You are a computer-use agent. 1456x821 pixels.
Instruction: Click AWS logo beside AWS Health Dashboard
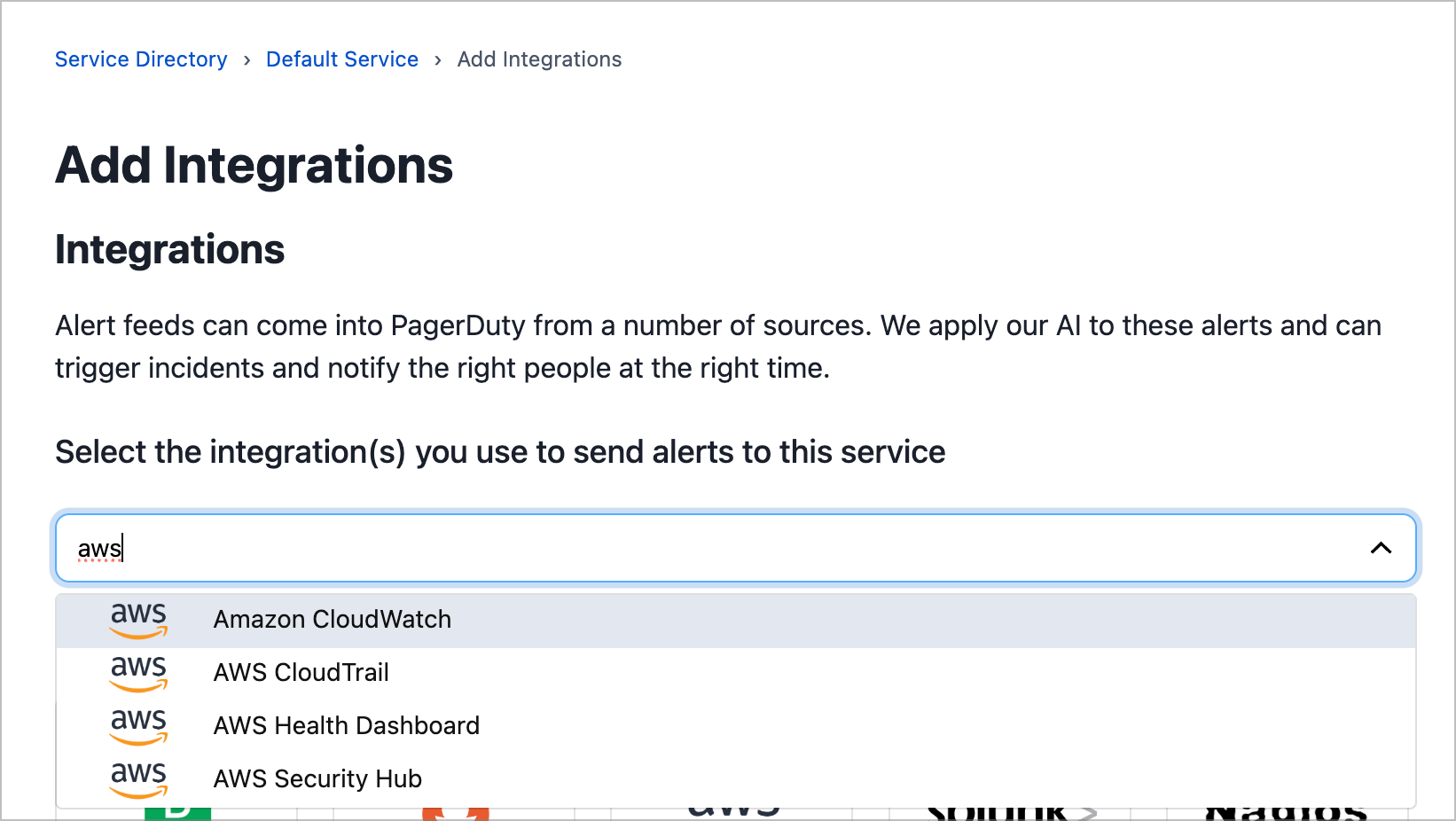pyautogui.click(x=138, y=725)
